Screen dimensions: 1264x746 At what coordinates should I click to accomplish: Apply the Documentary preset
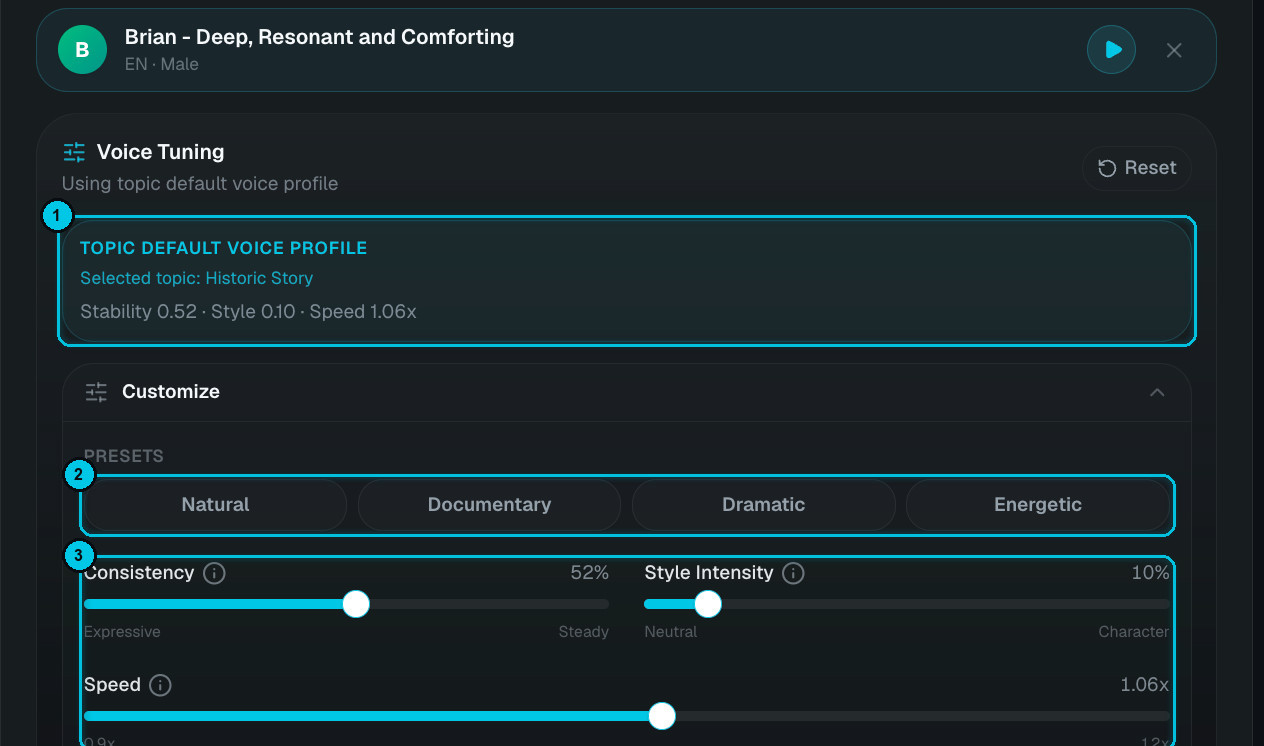click(490, 505)
